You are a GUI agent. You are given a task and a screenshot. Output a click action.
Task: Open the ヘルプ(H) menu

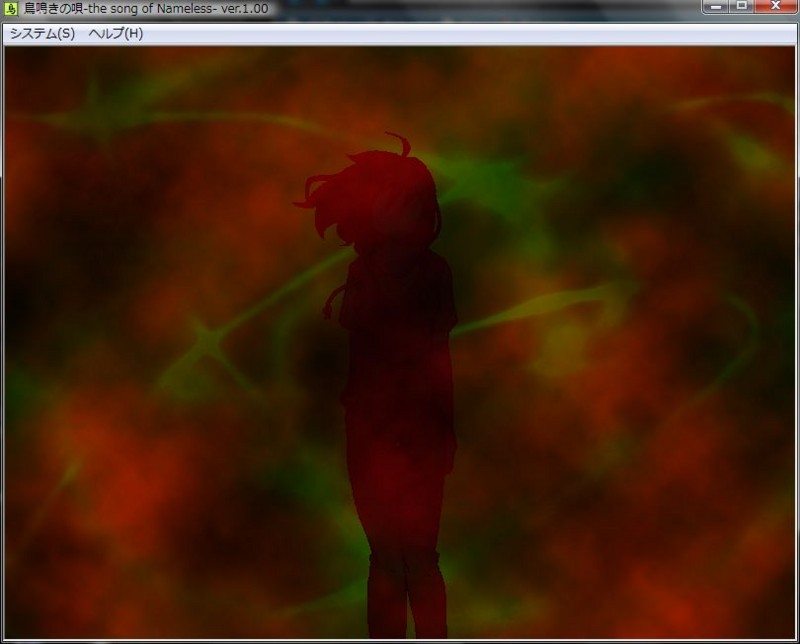point(116,34)
